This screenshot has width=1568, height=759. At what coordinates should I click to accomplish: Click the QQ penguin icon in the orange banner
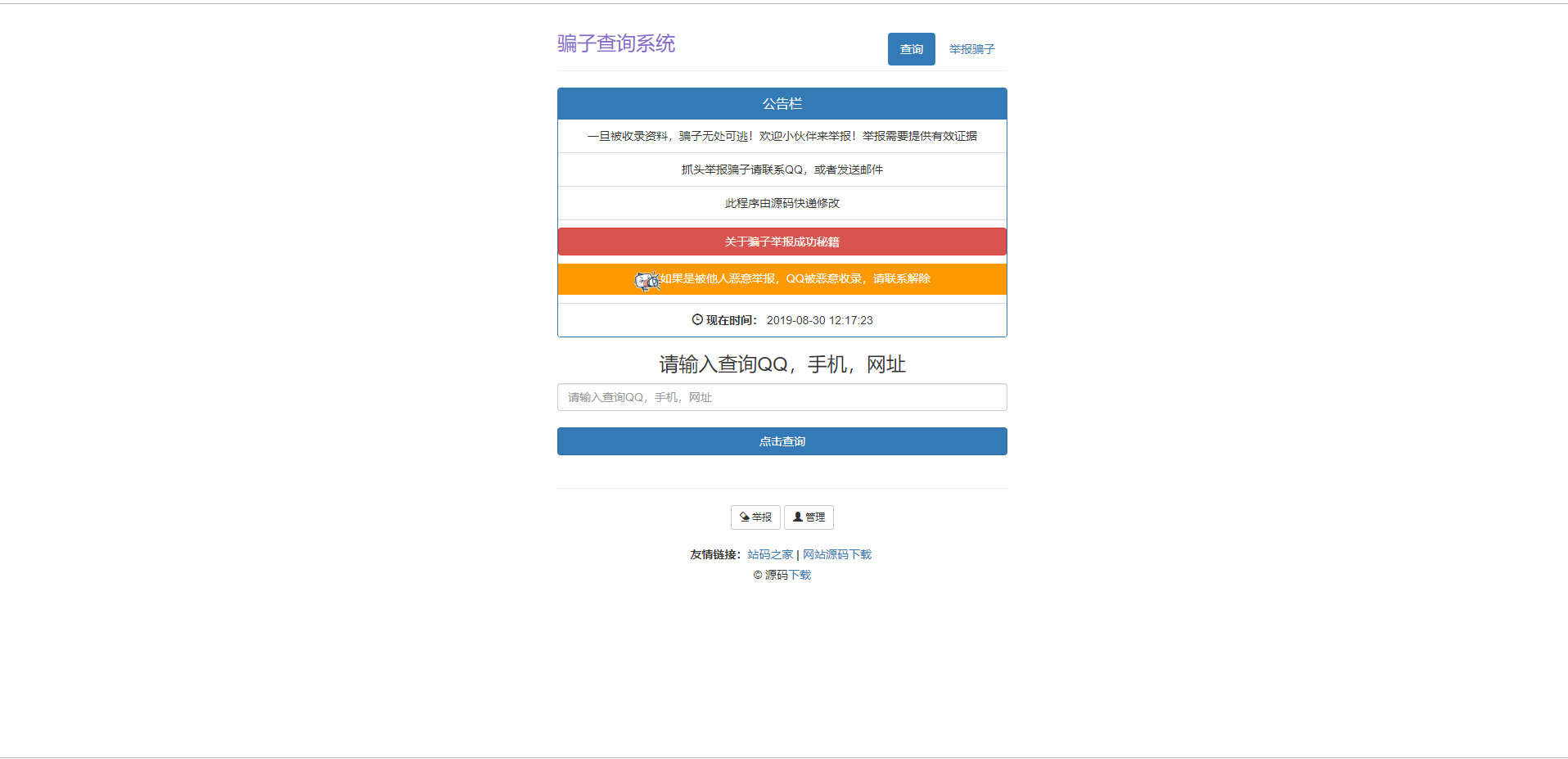[646, 279]
